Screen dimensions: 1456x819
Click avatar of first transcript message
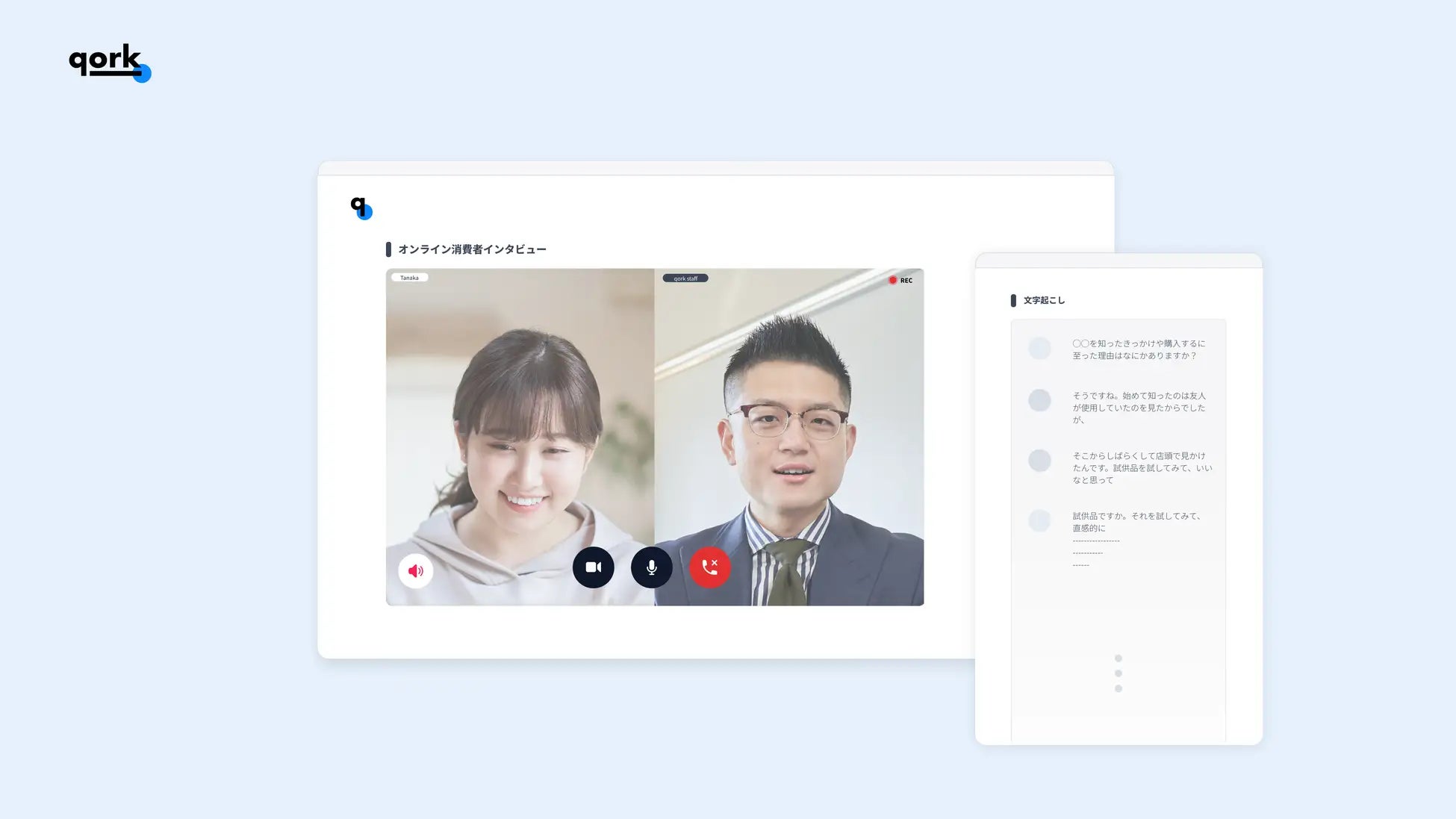(x=1039, y=348)
